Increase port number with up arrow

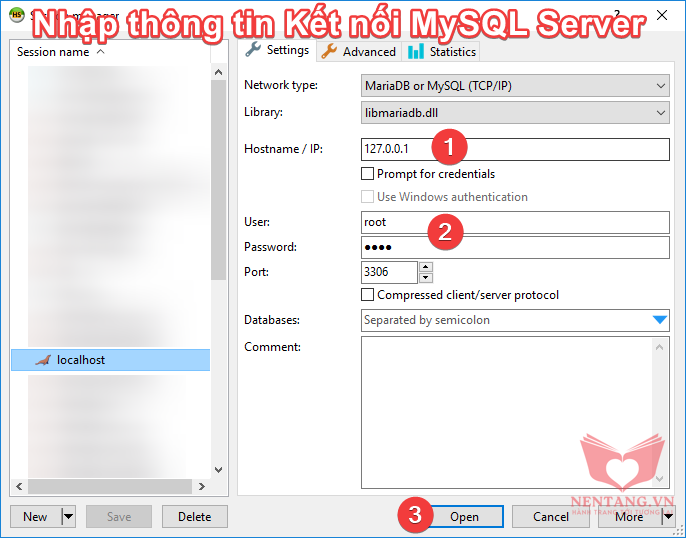425,267
